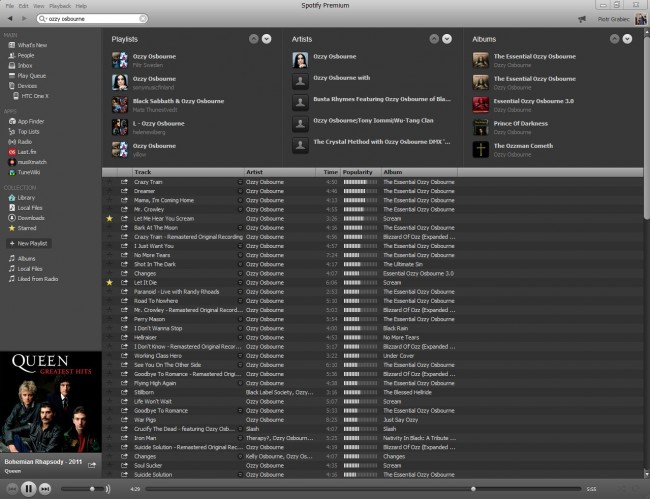Open the Library collection
The image size is (650, 499).
[x=22, y=198]
